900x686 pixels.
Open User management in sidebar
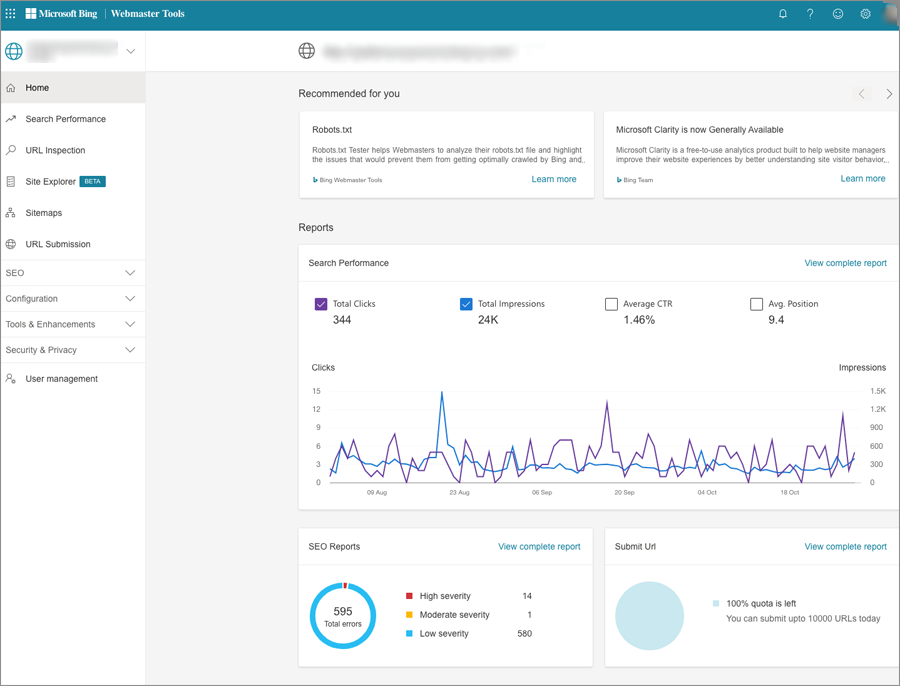(72, 378)
